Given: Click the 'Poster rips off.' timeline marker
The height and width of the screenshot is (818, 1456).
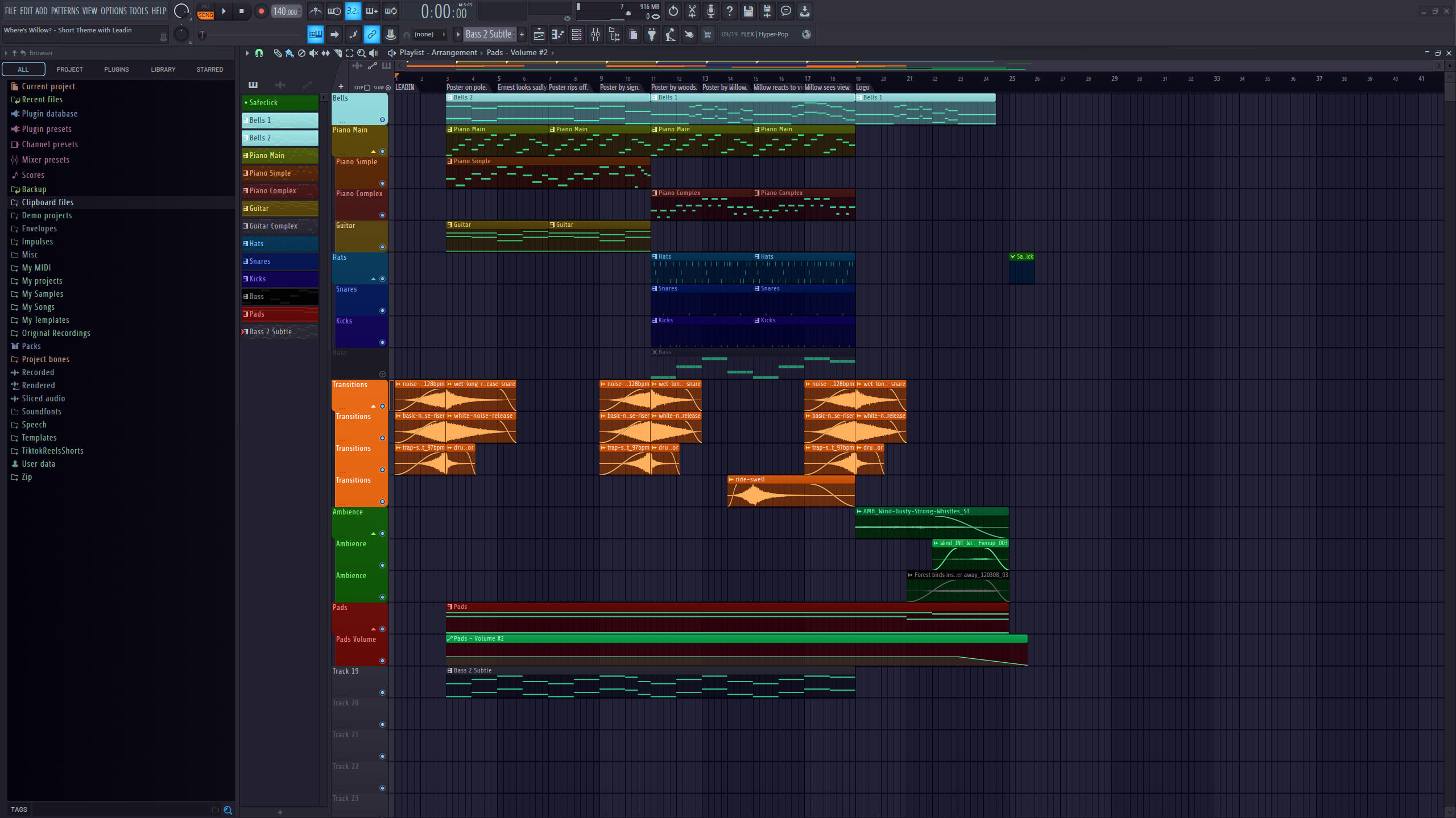Looking at the screenshot, I should click(x=568, y=87).
